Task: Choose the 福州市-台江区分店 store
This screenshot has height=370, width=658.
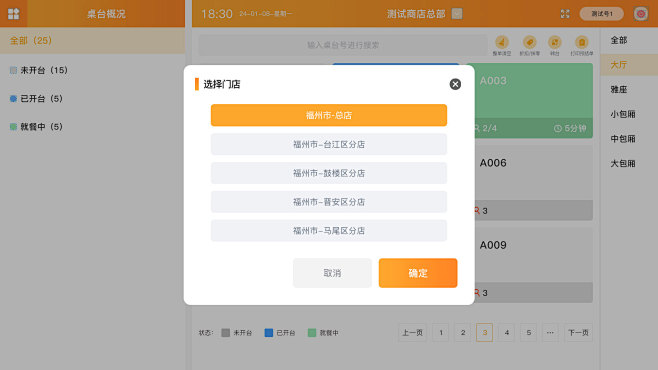Action: point(329,144)
